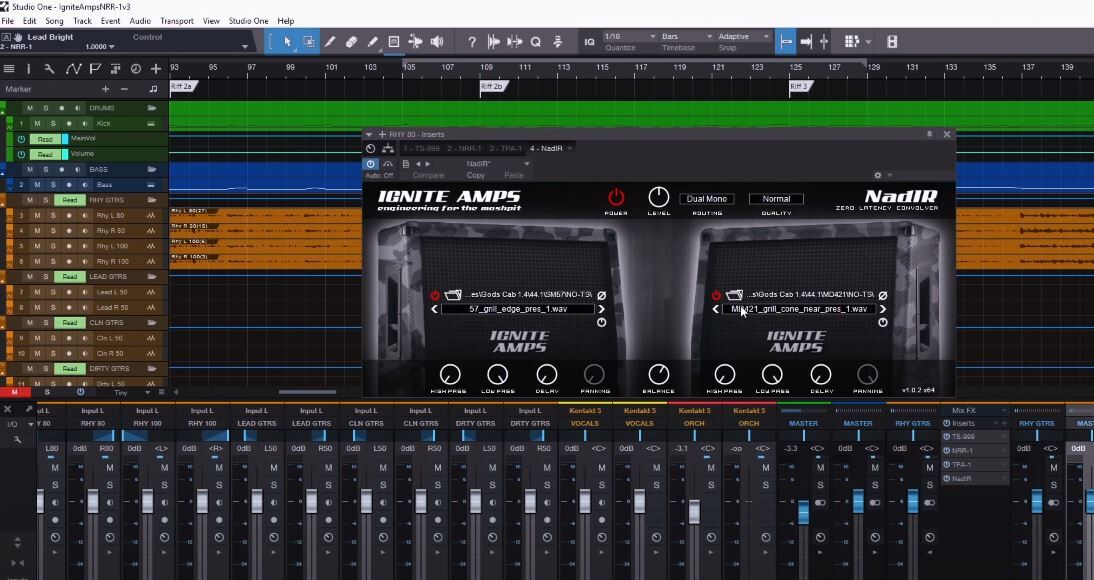The height and width of the screenshot is (580, 1094).
Task: Click the Add Tracks plus icon
Action: (x=156, y=68)
